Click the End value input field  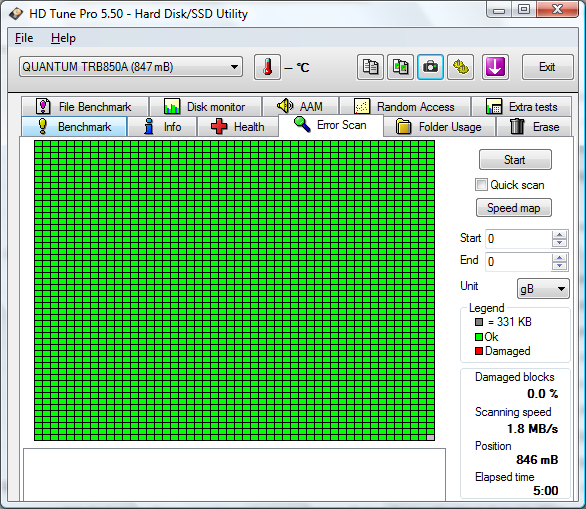519,262
